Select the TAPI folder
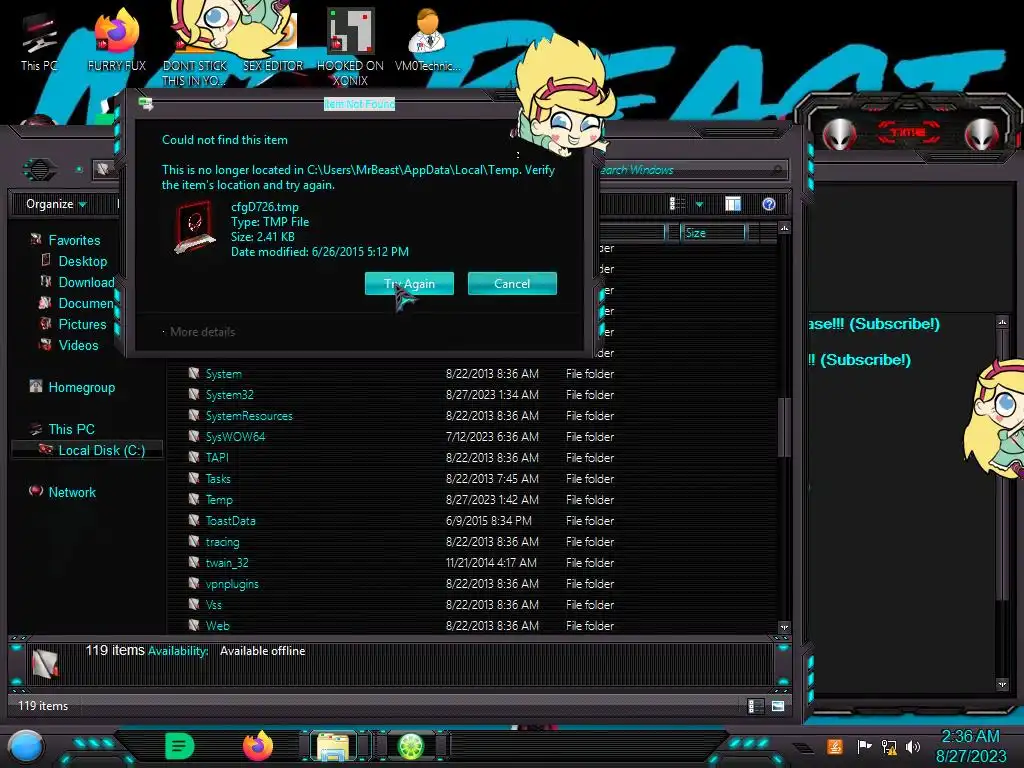Image resolution: width=1024 pixels, height=768 pixels. (217, 458)
